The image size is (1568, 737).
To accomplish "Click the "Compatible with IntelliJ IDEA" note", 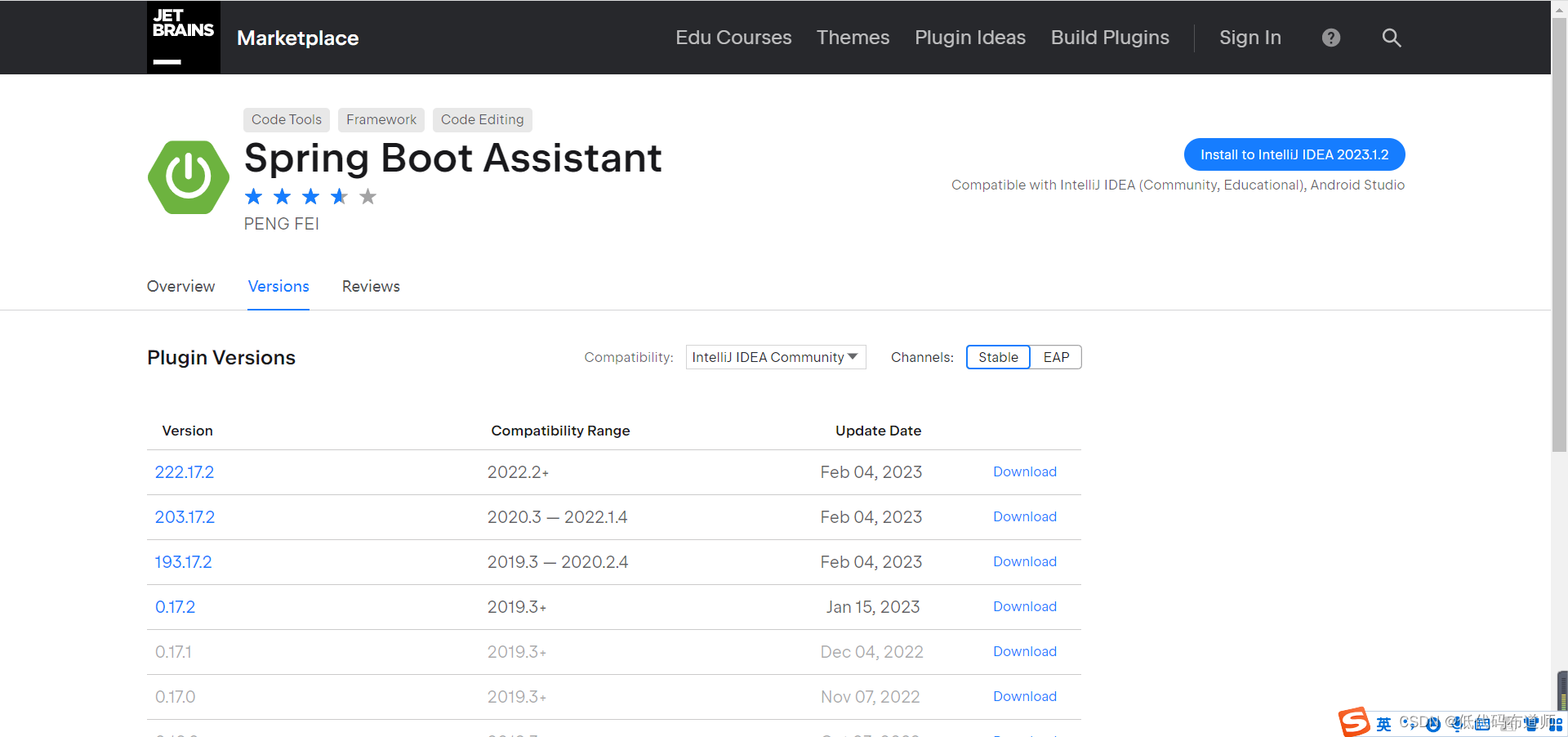I will pos(1178,185).
